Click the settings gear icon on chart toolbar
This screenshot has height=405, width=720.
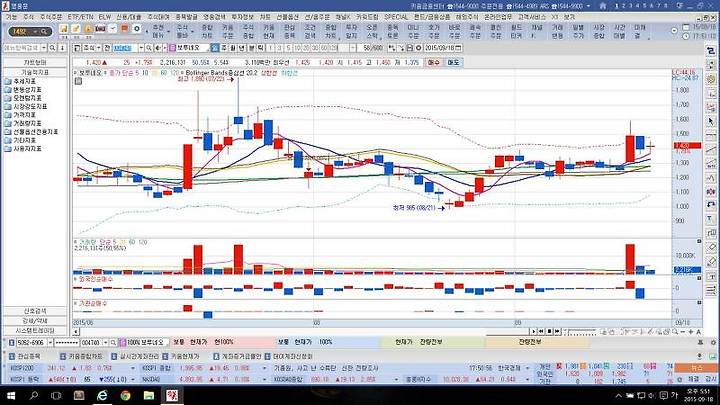418,48
